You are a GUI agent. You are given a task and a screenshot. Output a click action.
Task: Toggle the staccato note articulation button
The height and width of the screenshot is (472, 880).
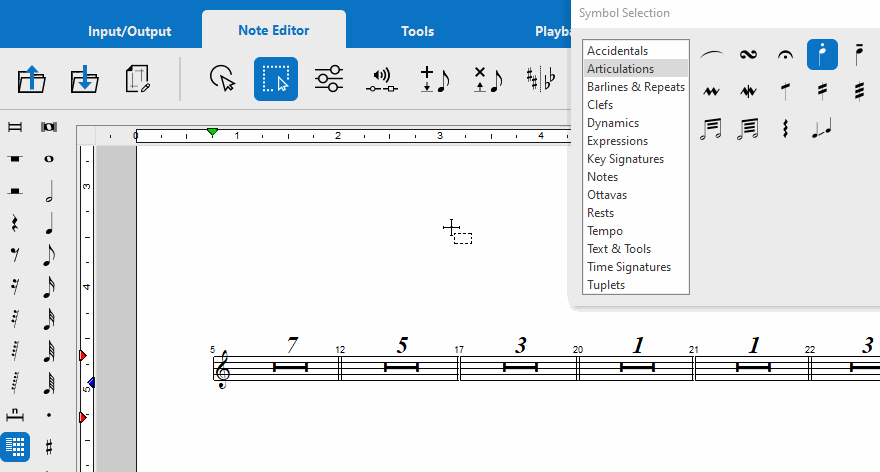tap(822, 55)
